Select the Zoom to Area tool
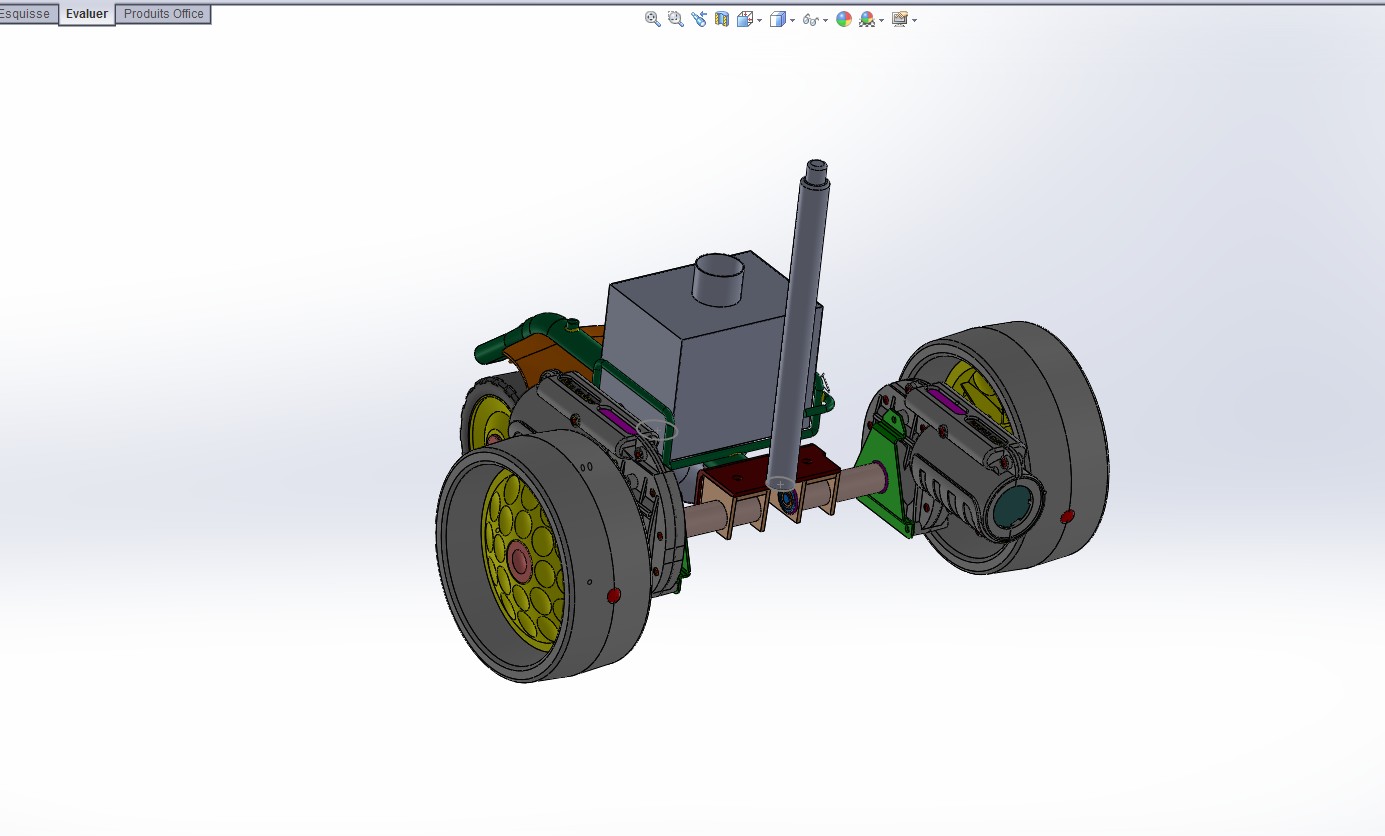This screenshot has height=836, width=1385. [676, 19]
